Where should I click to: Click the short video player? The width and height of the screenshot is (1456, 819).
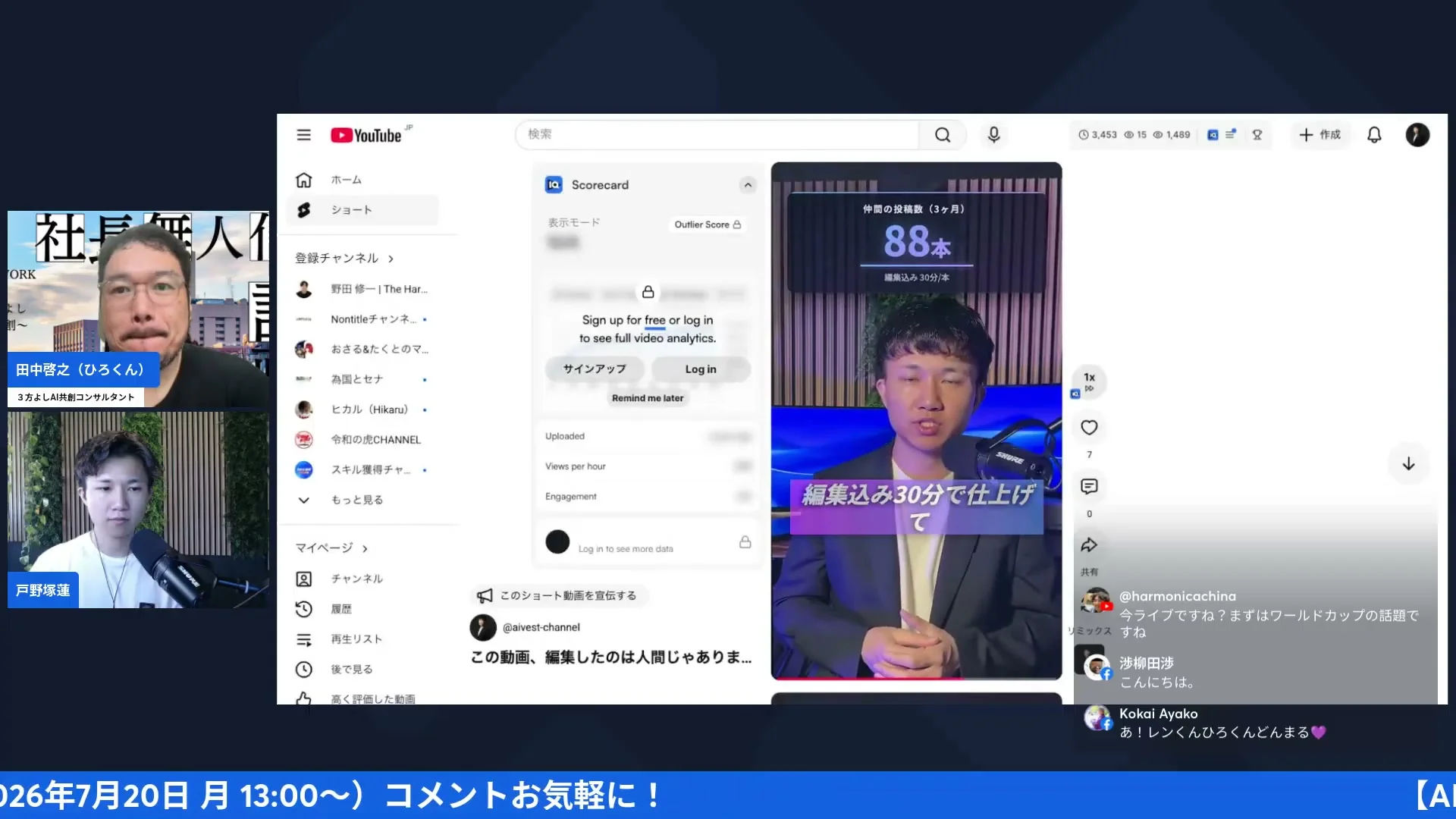(916, 421)
